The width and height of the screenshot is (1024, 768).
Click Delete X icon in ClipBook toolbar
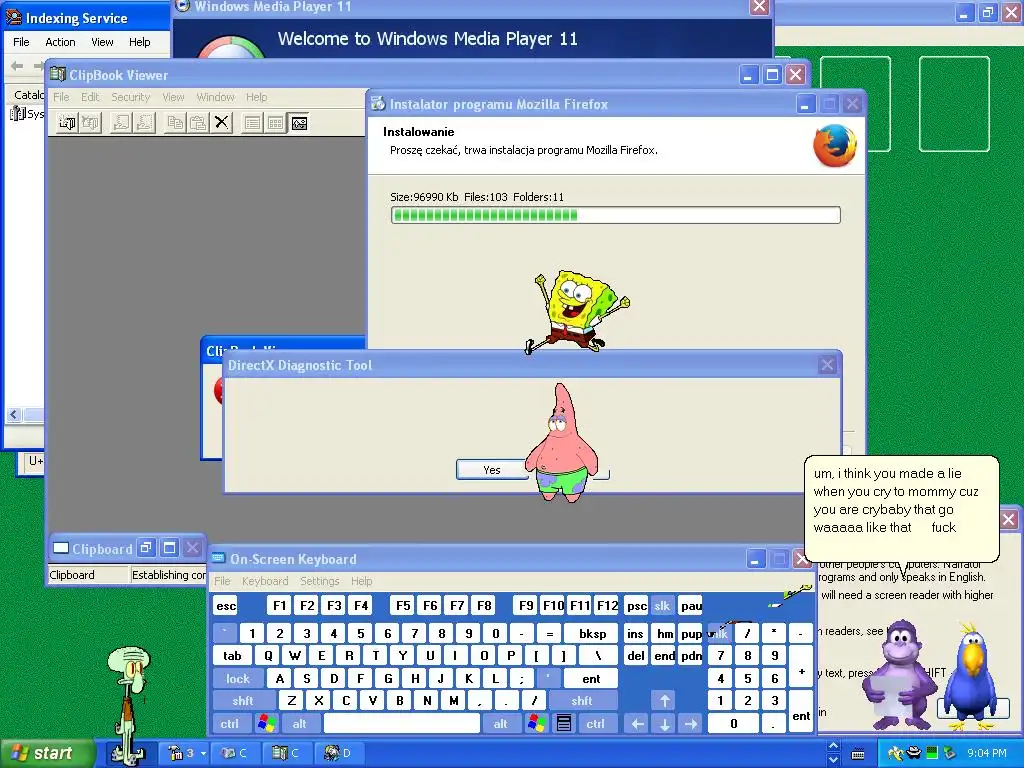point(221,123)
